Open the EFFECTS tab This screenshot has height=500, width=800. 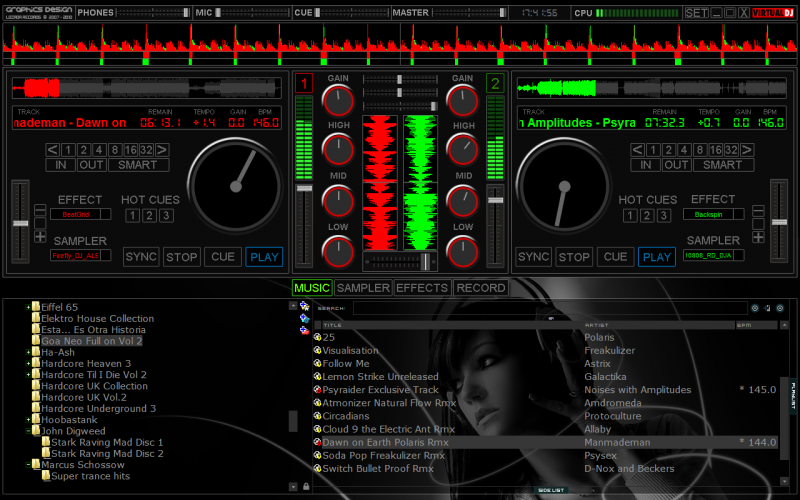(x=422, y=288)
